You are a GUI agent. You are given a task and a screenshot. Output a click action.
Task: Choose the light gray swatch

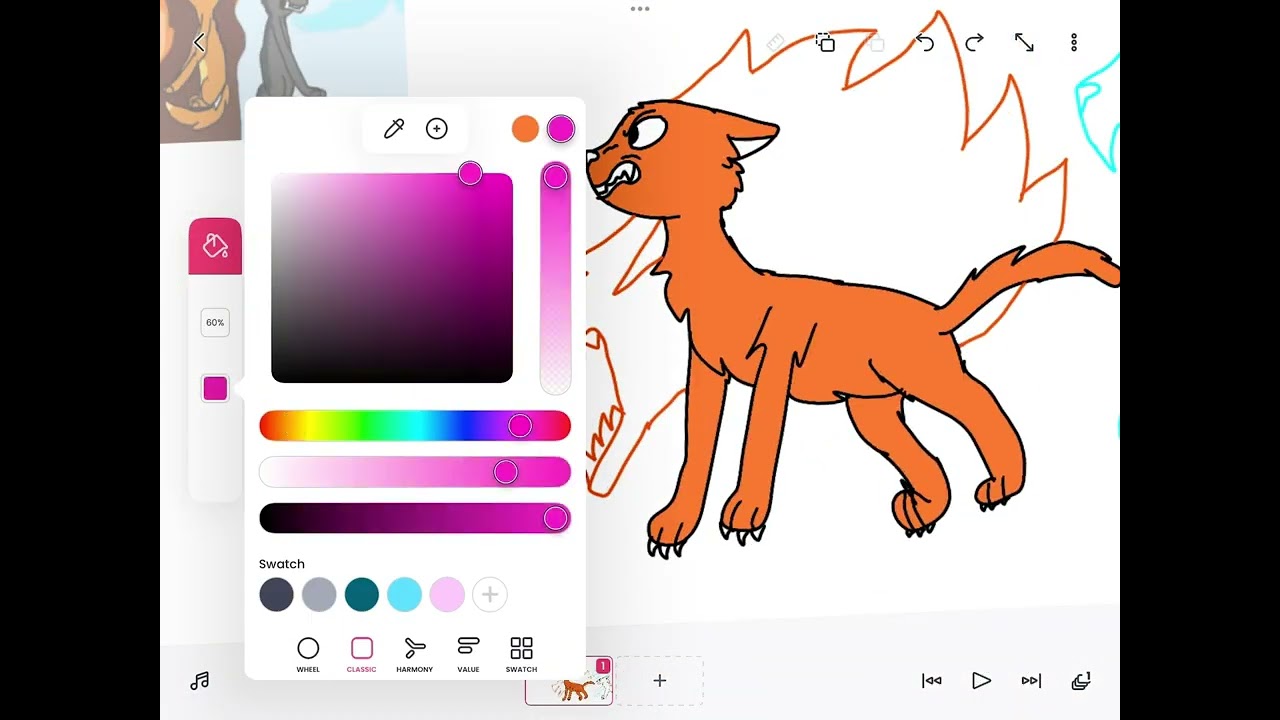pyautogui.click(x=319, y=595)
